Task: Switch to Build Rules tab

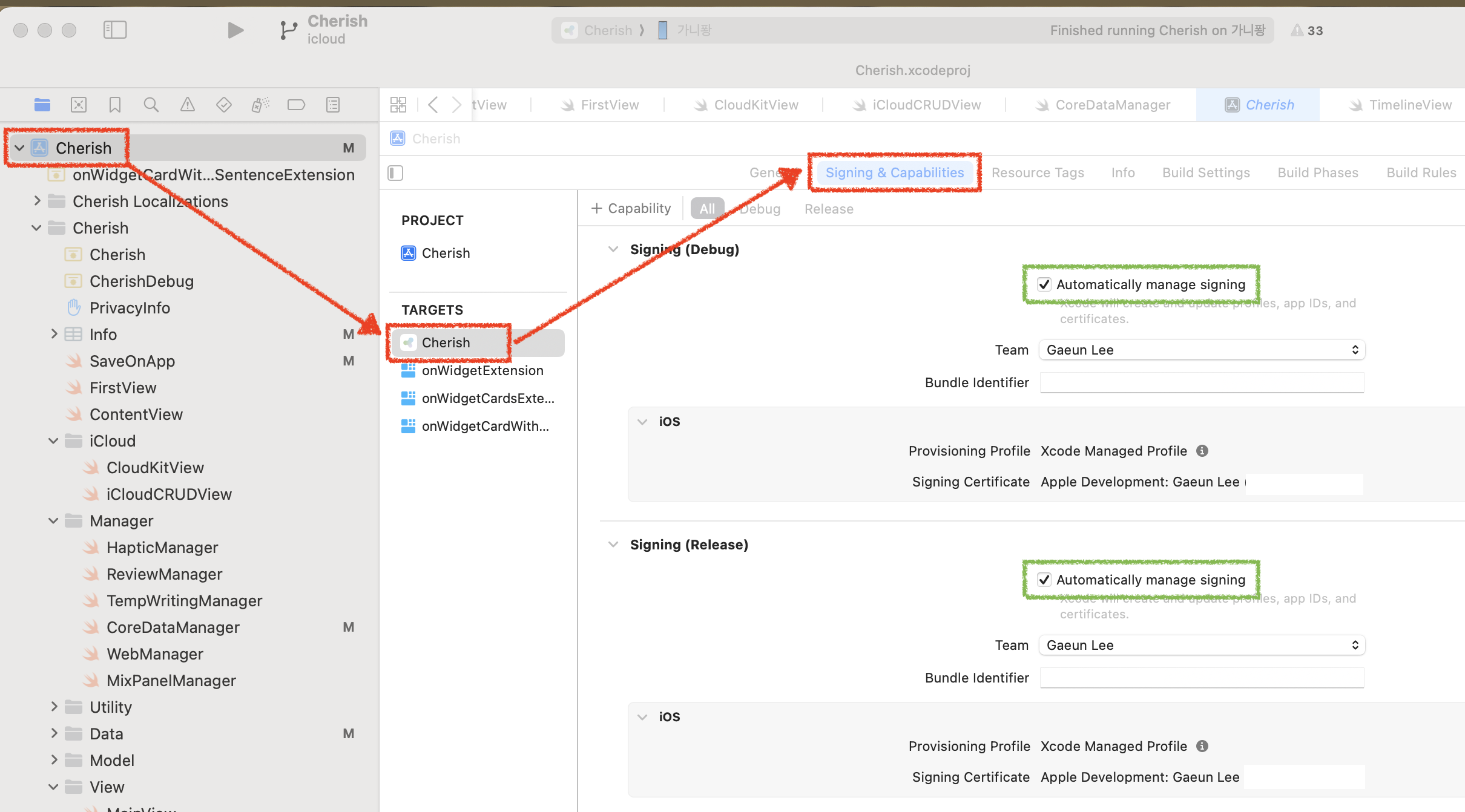Action: pyautogui.click(x=1421, y=172)
